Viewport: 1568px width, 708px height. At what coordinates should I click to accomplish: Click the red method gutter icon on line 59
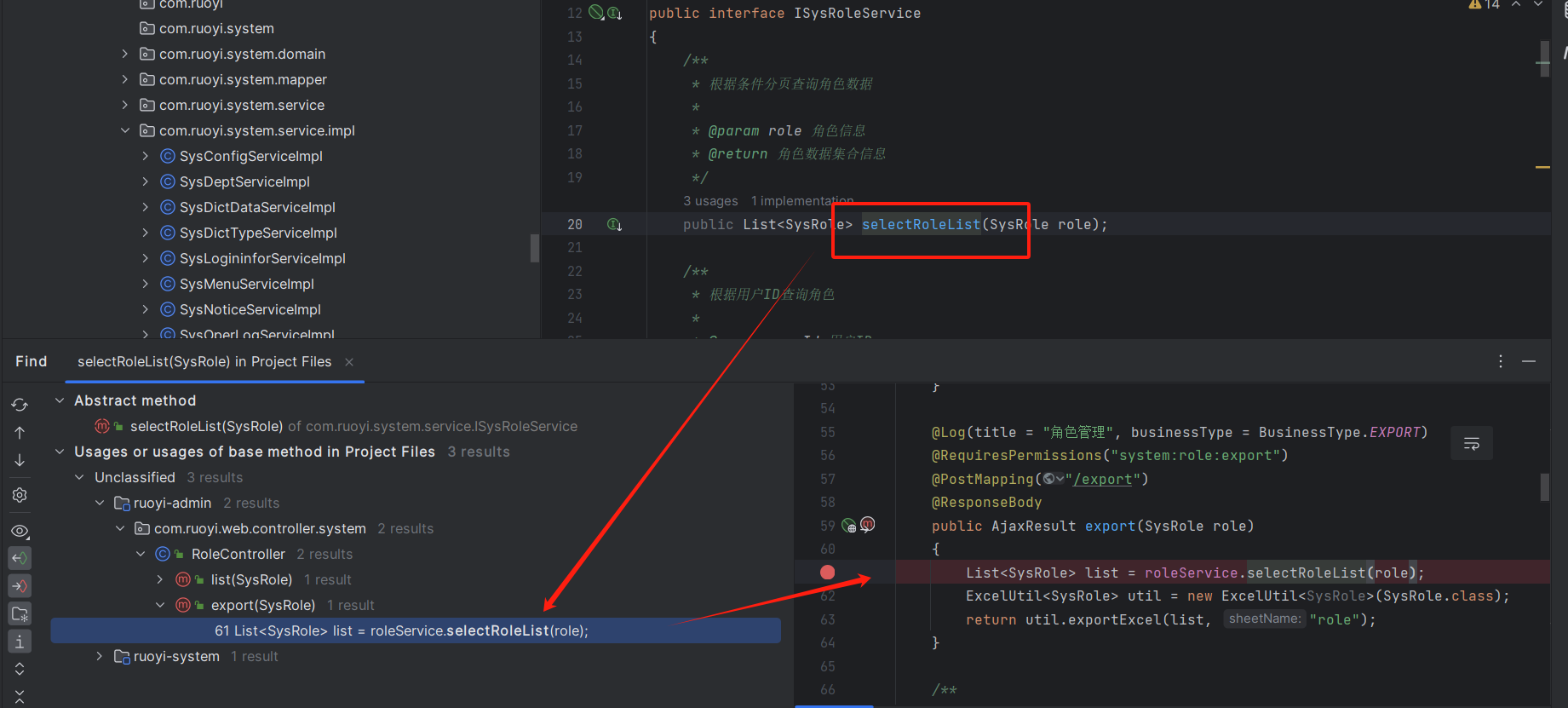tap(867, 524)
